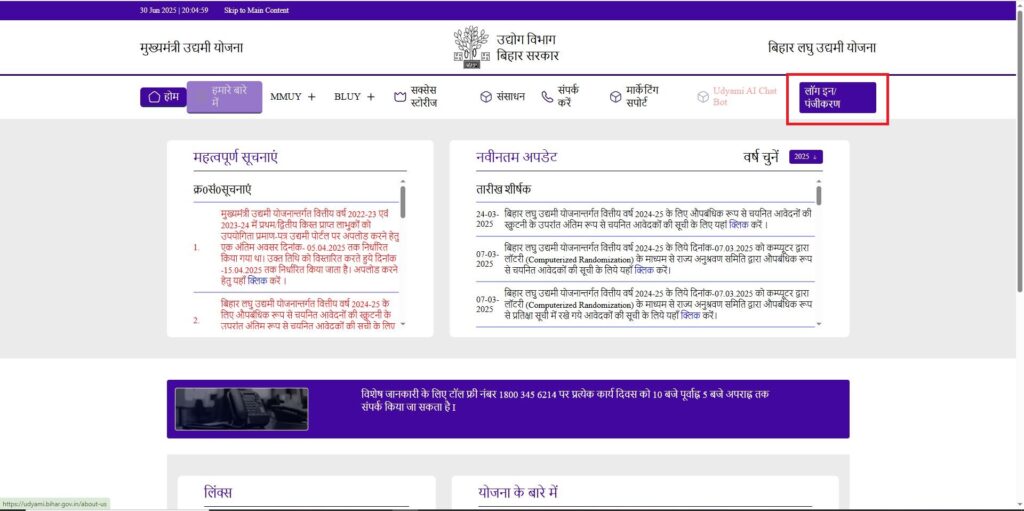
Task: Open सक्सेस स्टोरीज menu item
Action: pos(415,97)
